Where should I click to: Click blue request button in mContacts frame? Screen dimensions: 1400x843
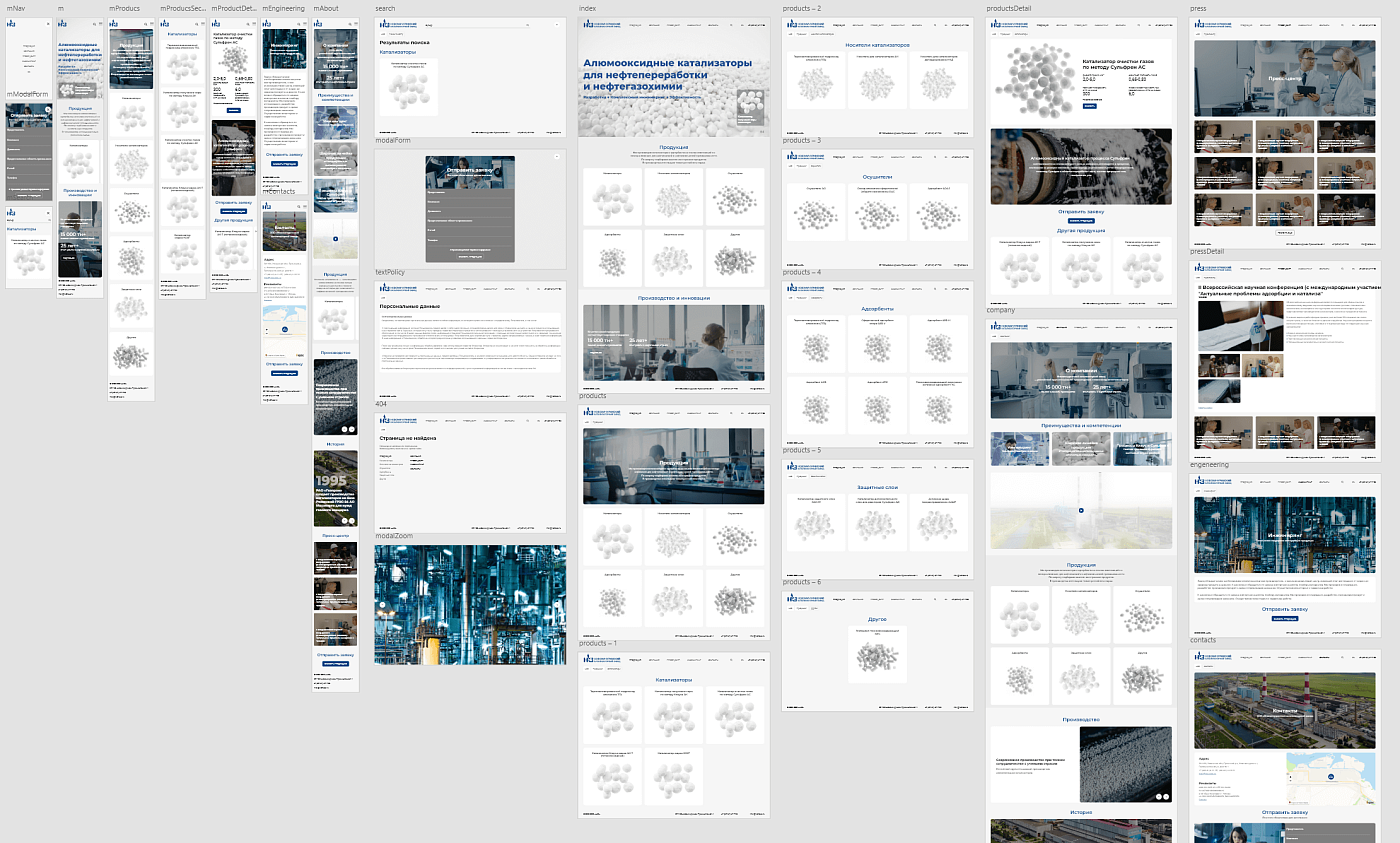pyautogui.click(x=284, y=373)
